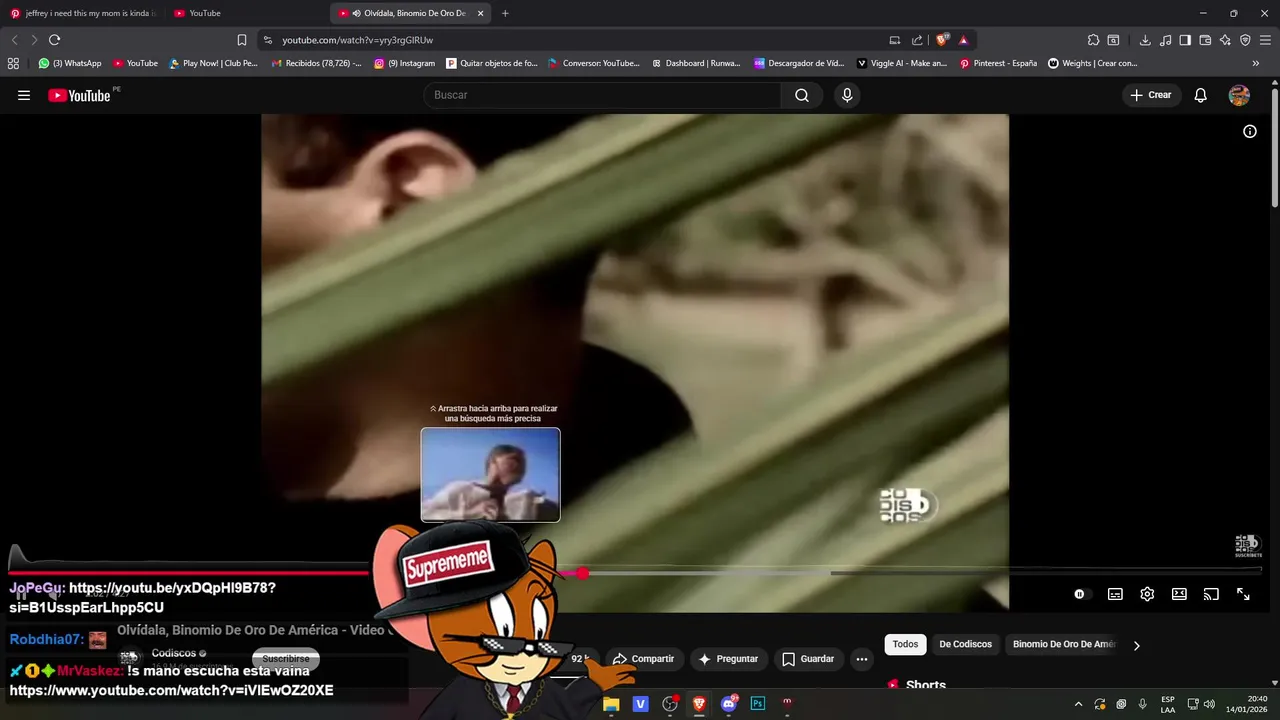Open File Explorer from the taskbar
Viewport: 1280px width, 720px height.
611,704
